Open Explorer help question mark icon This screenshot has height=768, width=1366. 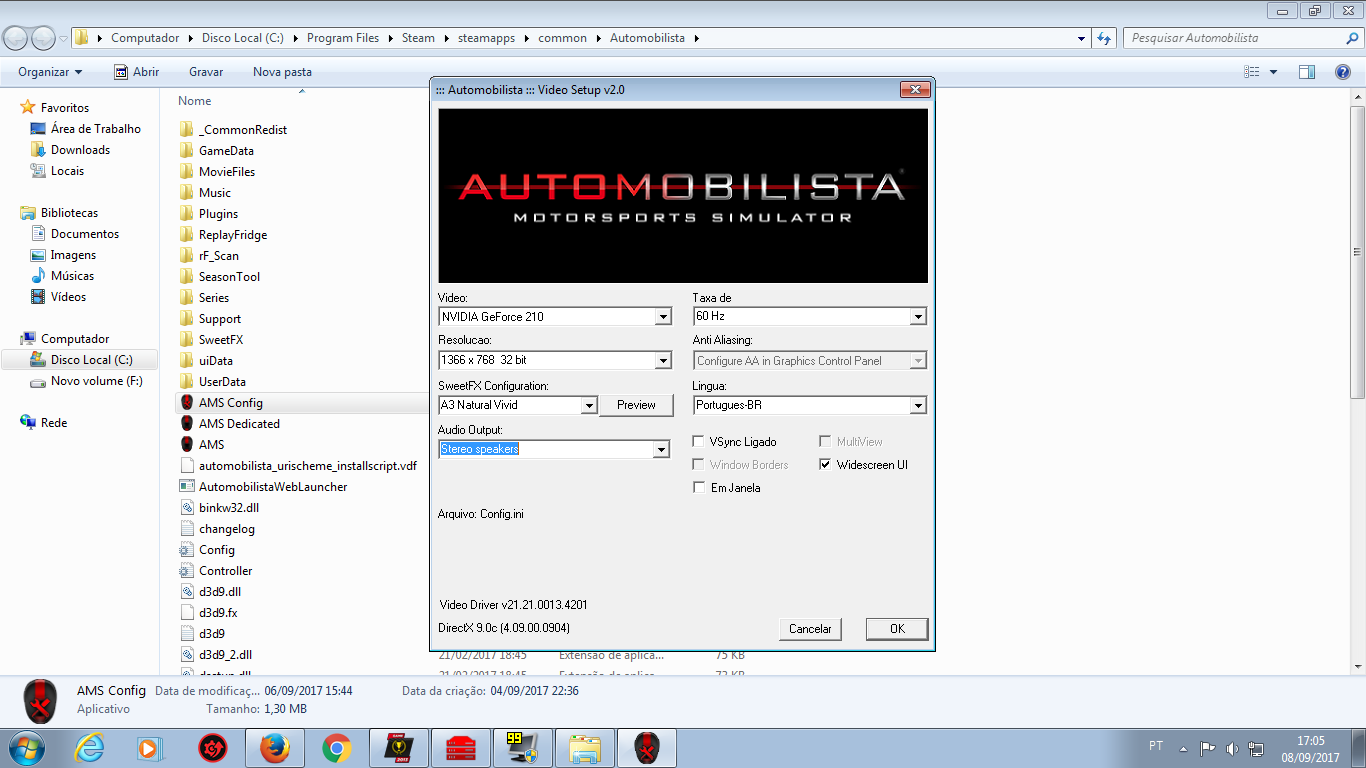click(1343, 72)
